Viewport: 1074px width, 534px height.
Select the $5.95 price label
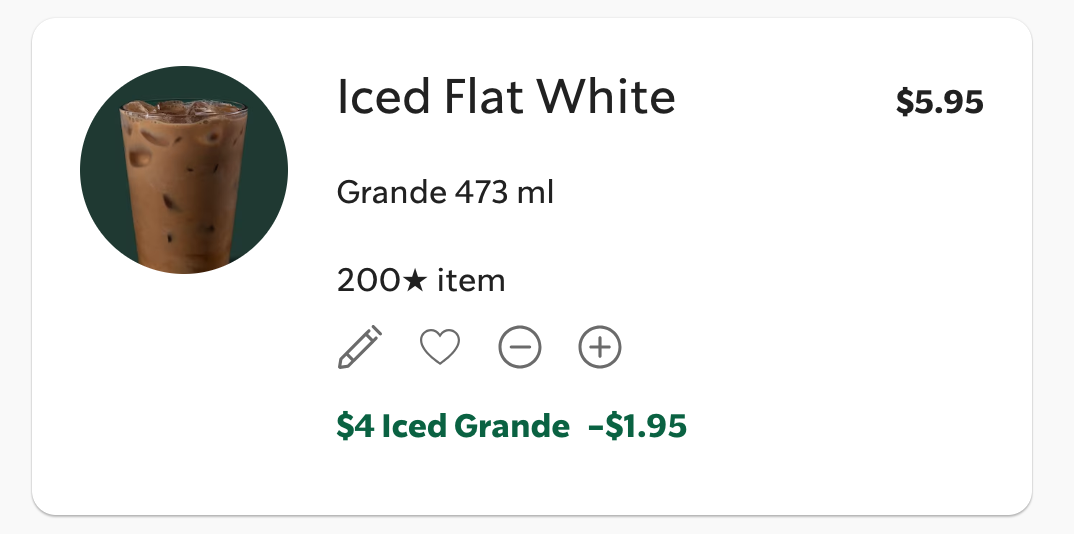[x=939, y=102]
